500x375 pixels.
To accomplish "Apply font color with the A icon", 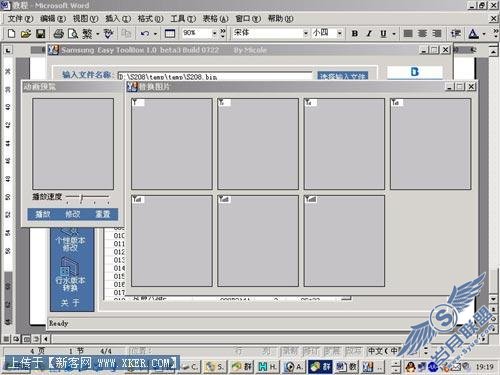I will 473,33.
